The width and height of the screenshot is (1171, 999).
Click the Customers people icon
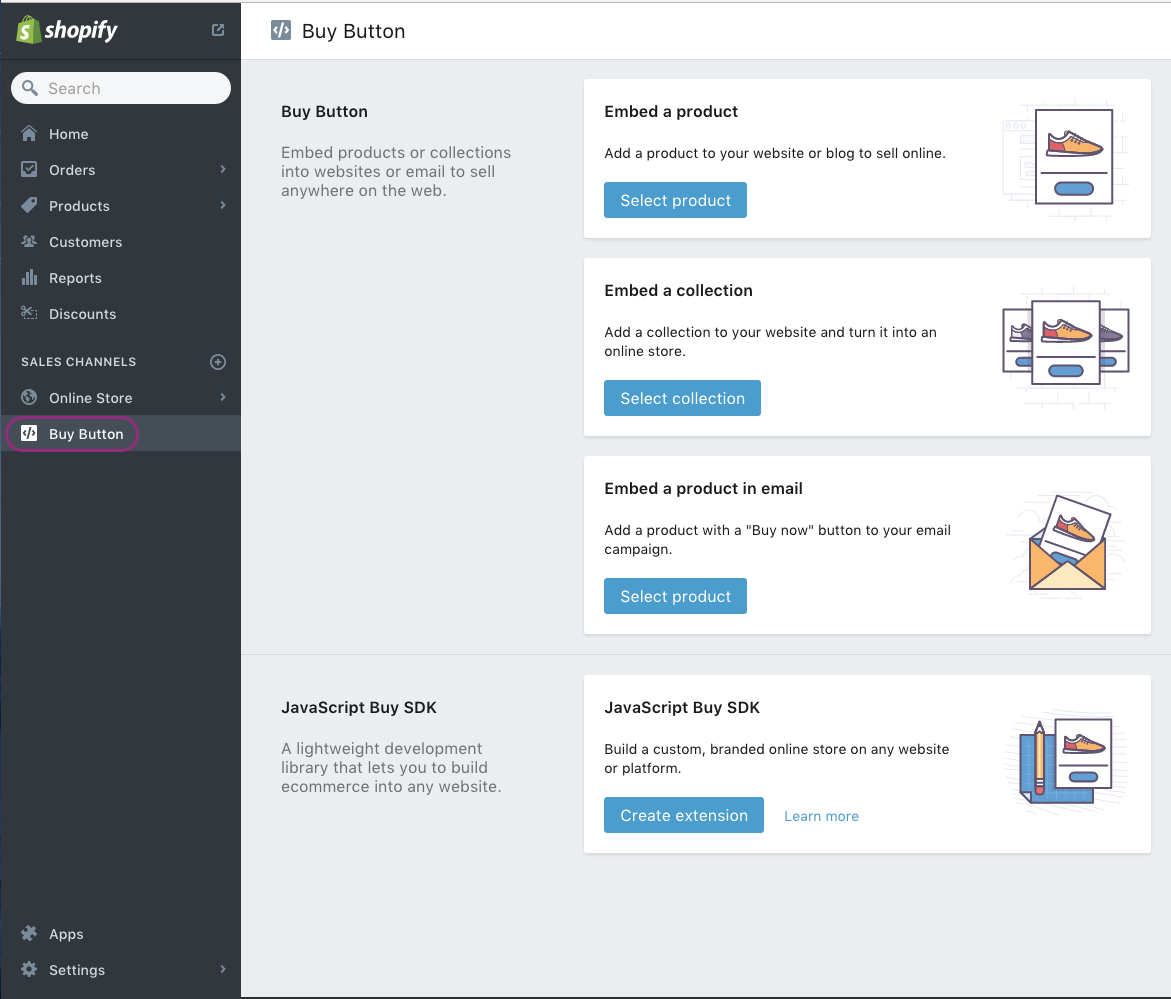pyautogui.click(x=29, y=241)
